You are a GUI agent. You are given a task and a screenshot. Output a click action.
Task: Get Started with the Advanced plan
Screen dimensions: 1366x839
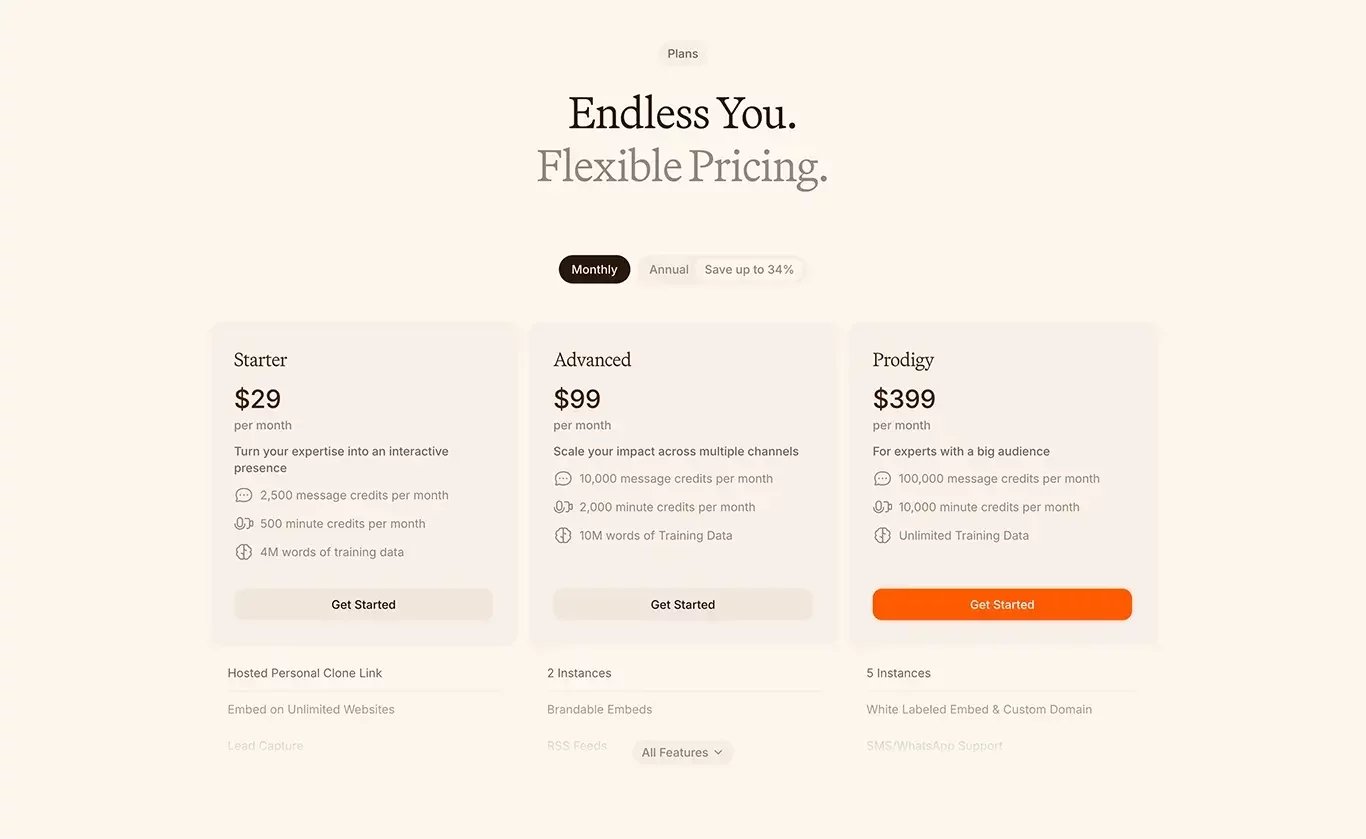683,604
